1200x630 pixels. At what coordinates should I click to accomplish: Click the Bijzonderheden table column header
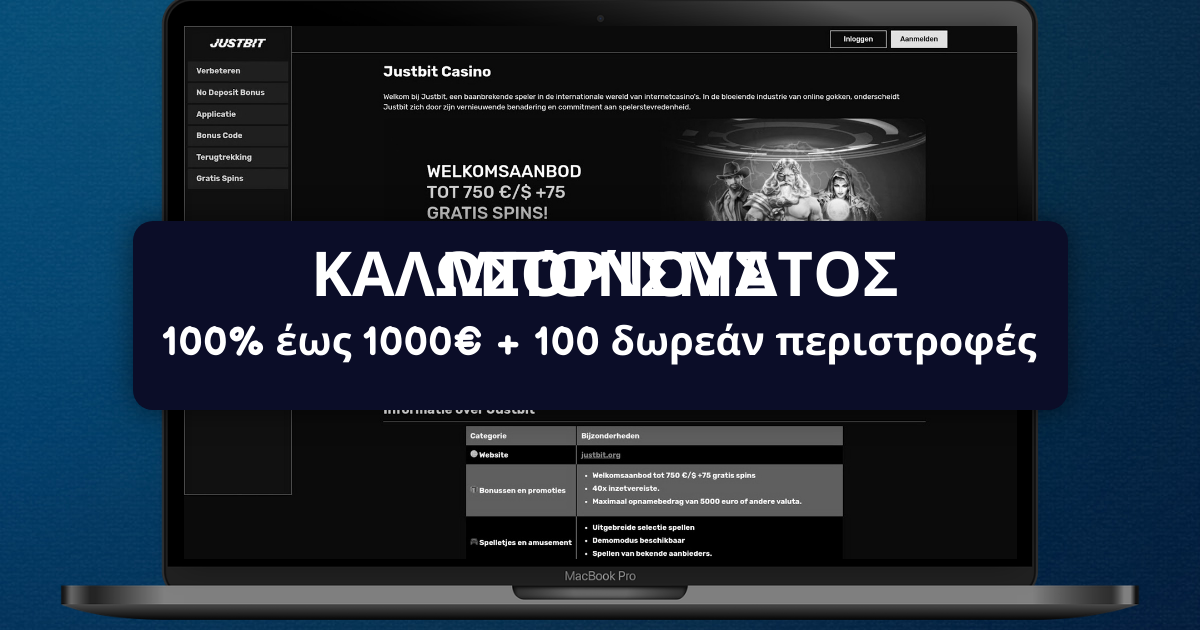click(x=610, y=436)
